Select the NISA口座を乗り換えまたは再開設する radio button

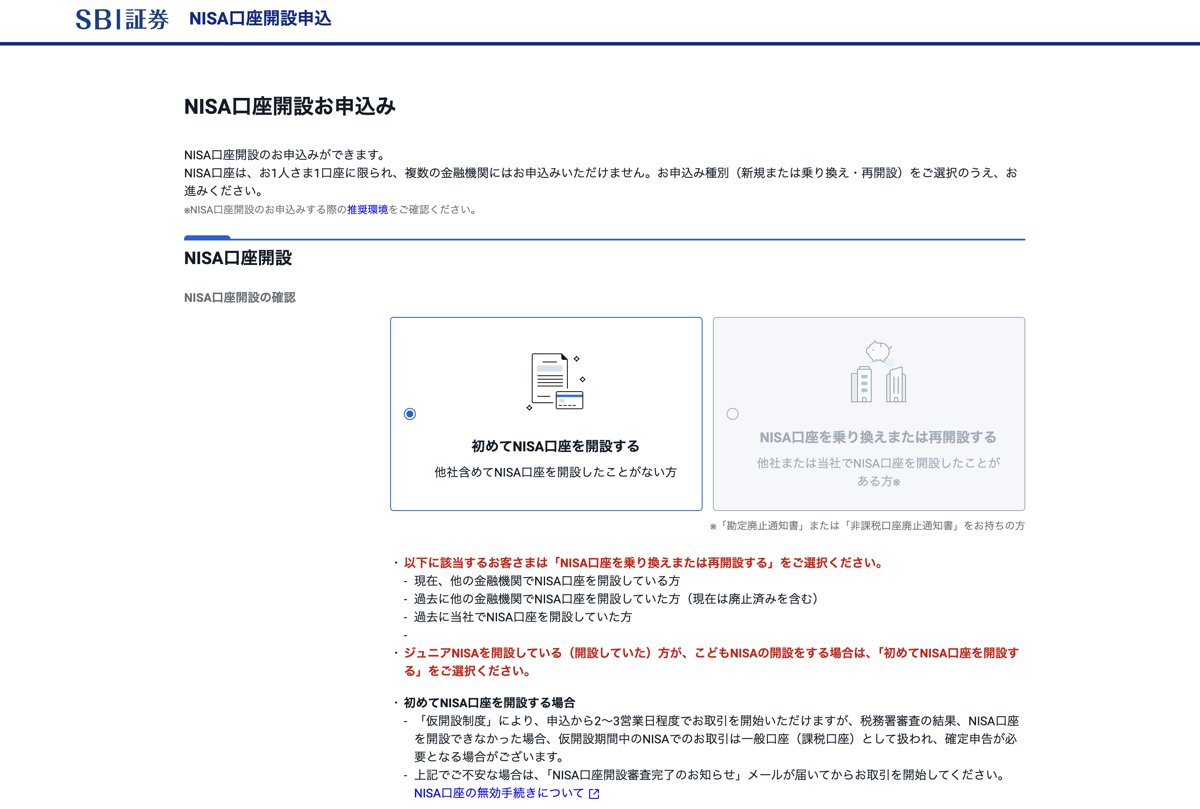point(733,414)
